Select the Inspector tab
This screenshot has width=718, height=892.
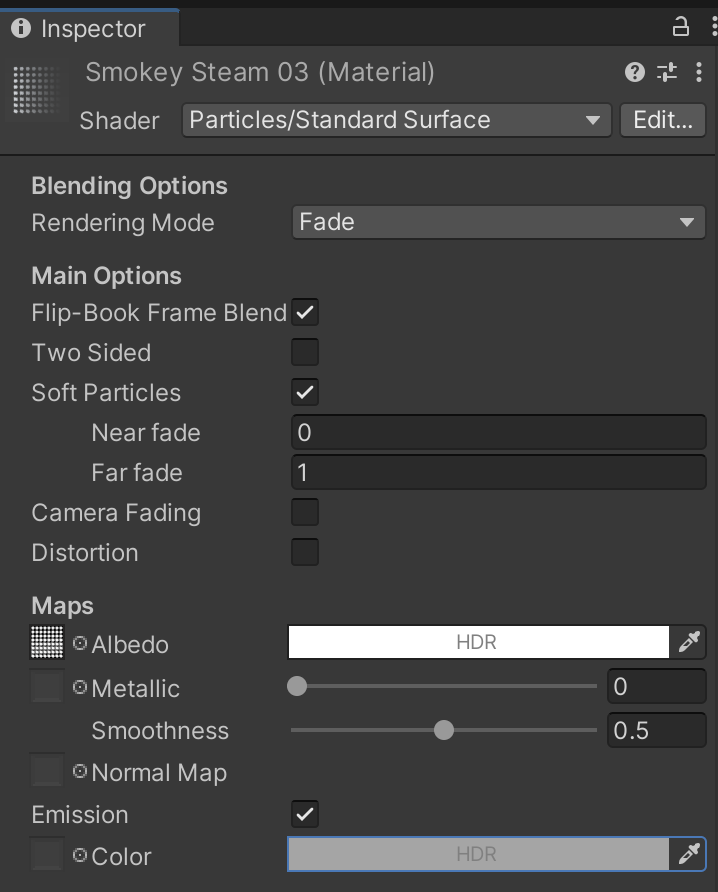(x=90, y=28)
